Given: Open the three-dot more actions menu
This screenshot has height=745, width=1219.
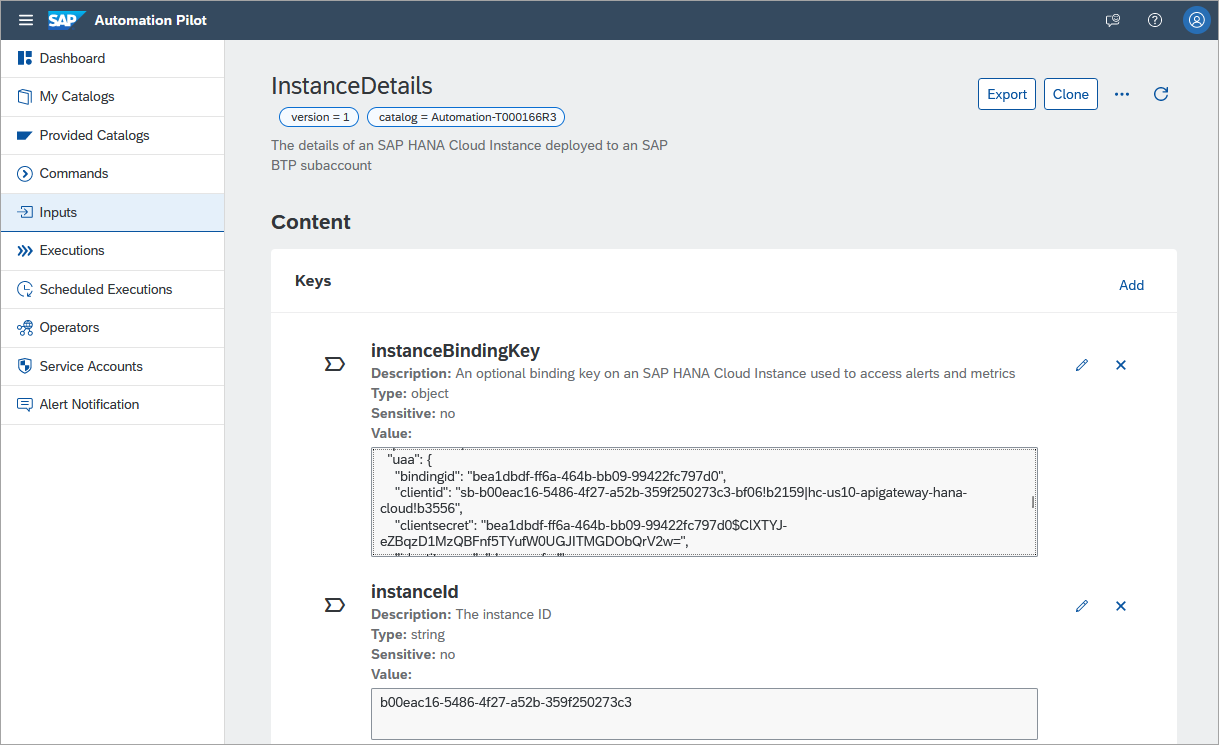Looking at the screenshot, I should click(x=1122, y=94).
